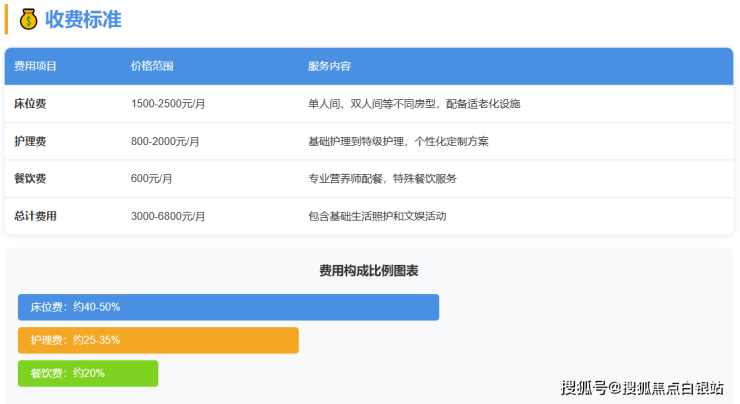Click the 收费标准 heading text
The image size is (740, 404).
point(83,19)
